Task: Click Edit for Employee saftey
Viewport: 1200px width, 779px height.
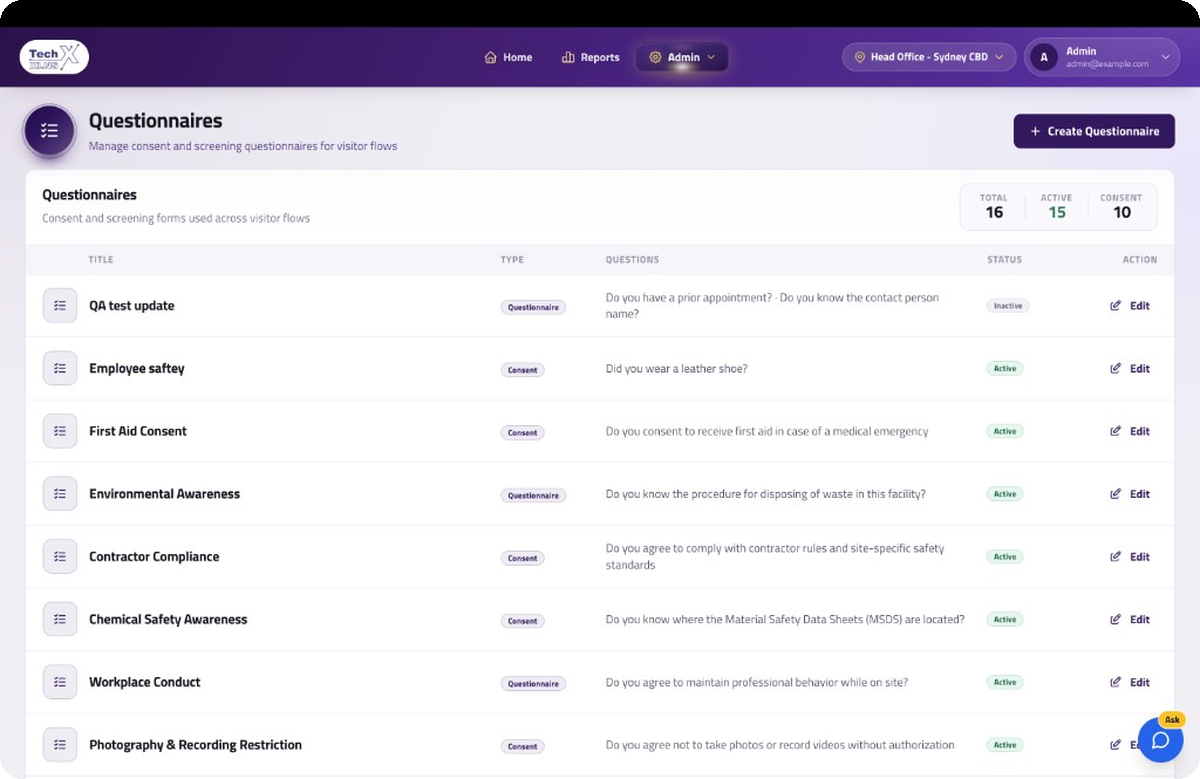Action: pos(1130,368)
